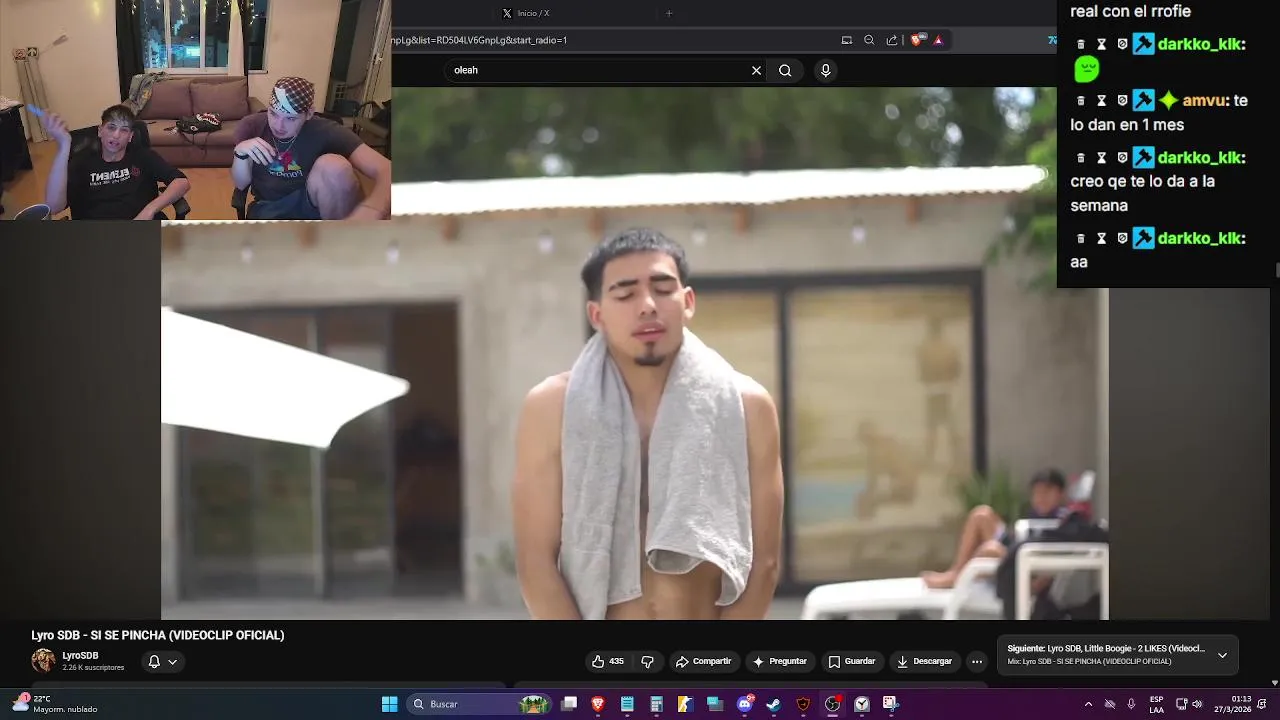Click the green emote in darkko_klk's message
This screenshot has height=720, width=1280.
(x=1087, y=69)
